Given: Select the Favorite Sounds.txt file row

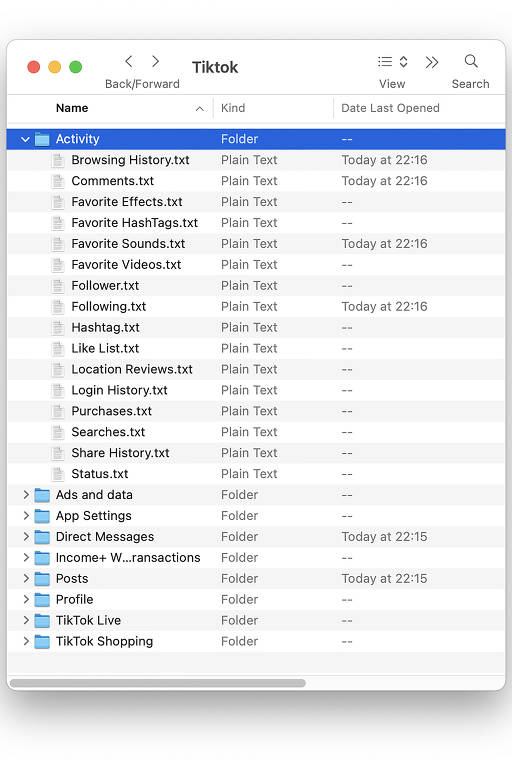Looking at the screenshot, I should pyautogui.click(x=256, y=244).
